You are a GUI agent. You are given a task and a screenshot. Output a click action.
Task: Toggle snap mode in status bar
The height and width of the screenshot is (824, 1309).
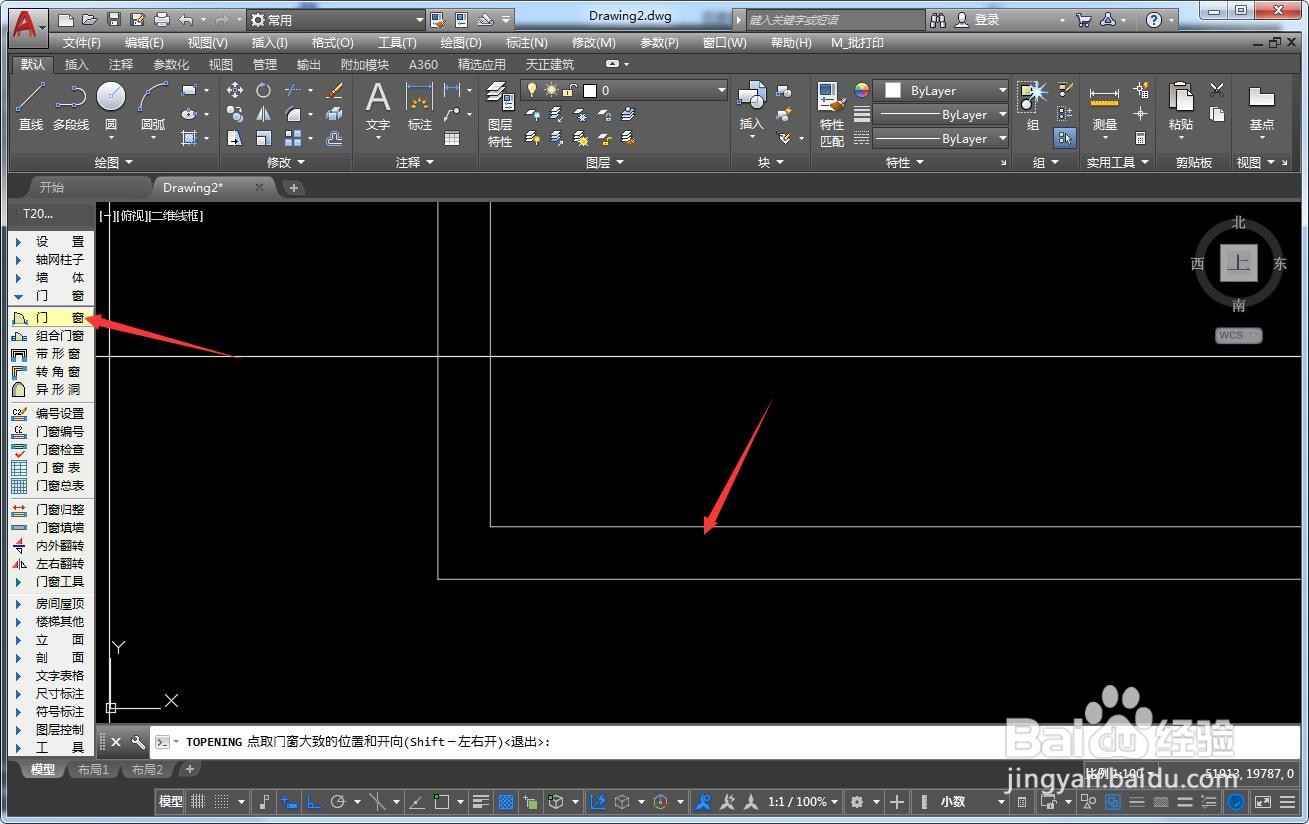221,801
